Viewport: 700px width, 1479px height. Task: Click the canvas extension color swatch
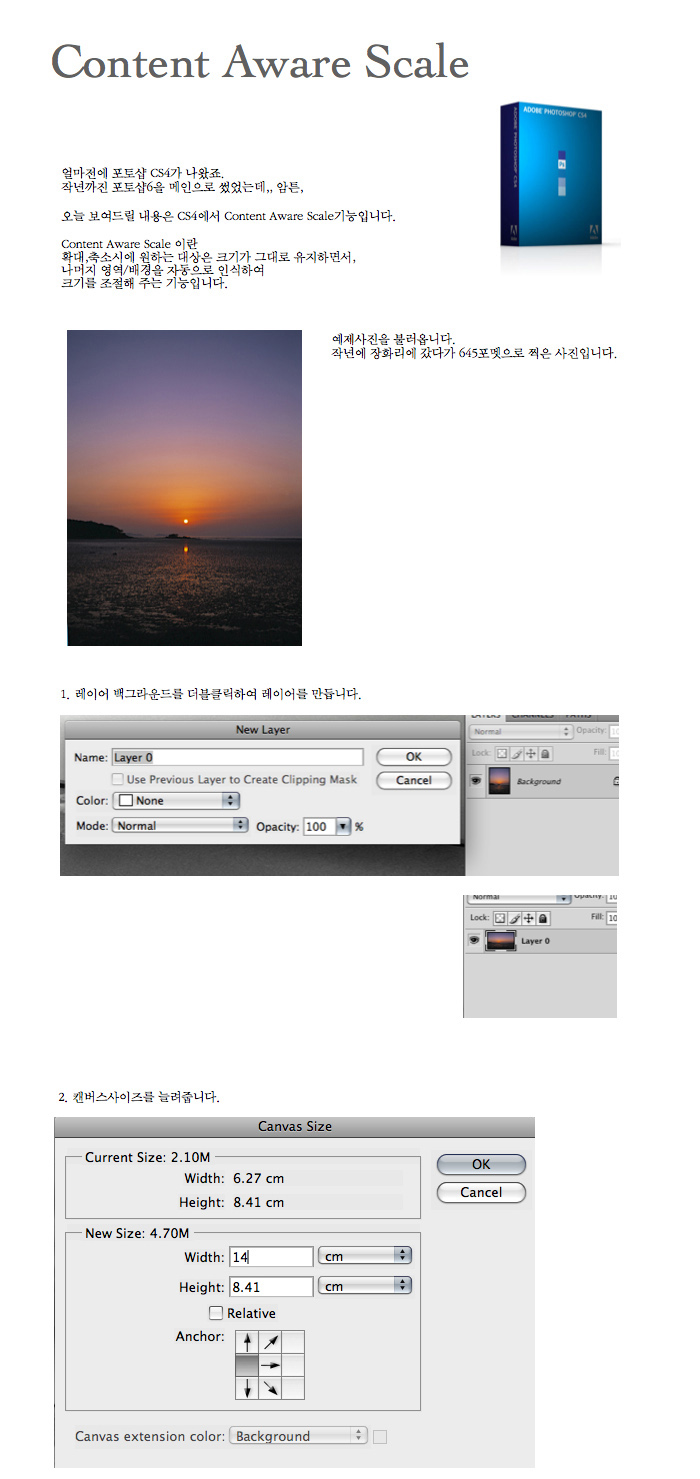coord(380,1437)
